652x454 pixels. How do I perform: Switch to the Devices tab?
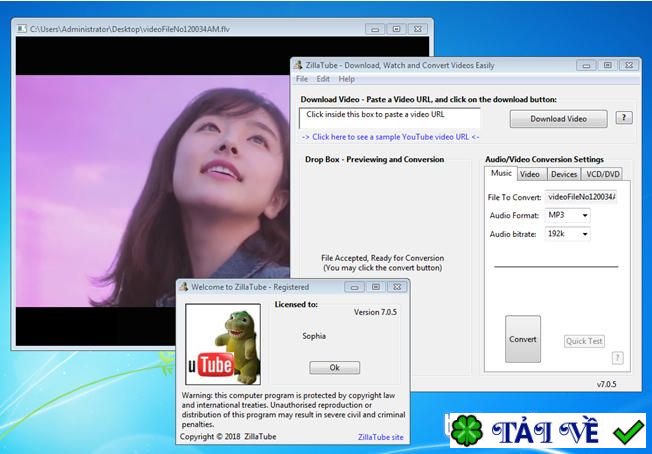point(564,174)
